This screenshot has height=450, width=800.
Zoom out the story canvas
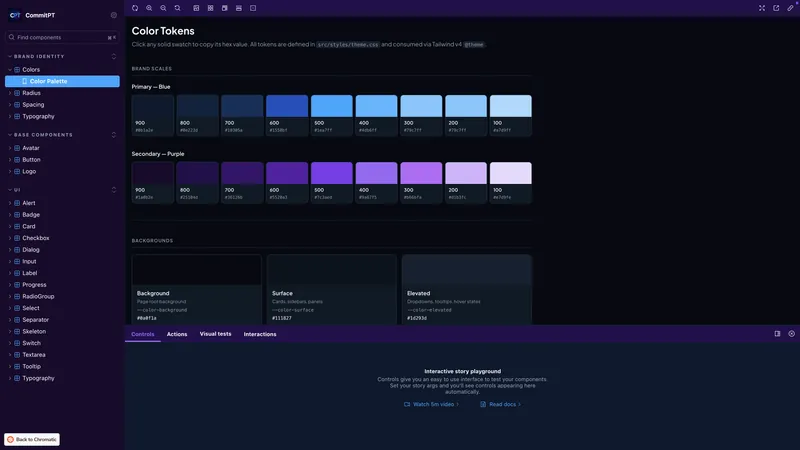163,8
